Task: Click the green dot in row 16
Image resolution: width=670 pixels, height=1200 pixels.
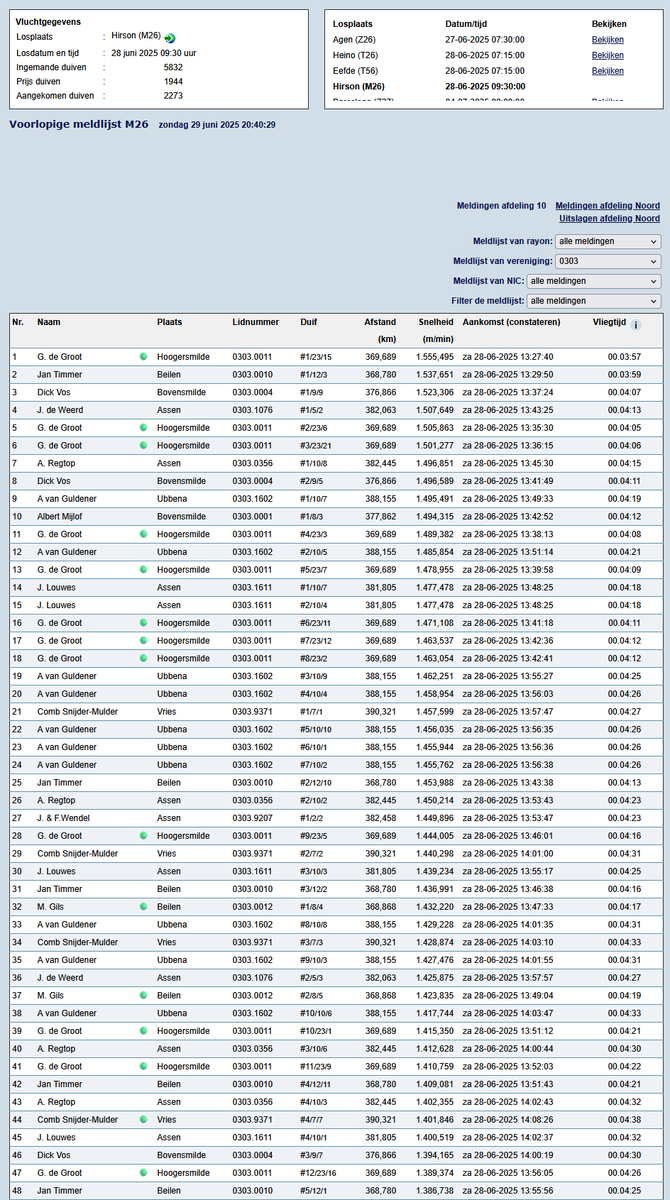Action: click(143, 623)
